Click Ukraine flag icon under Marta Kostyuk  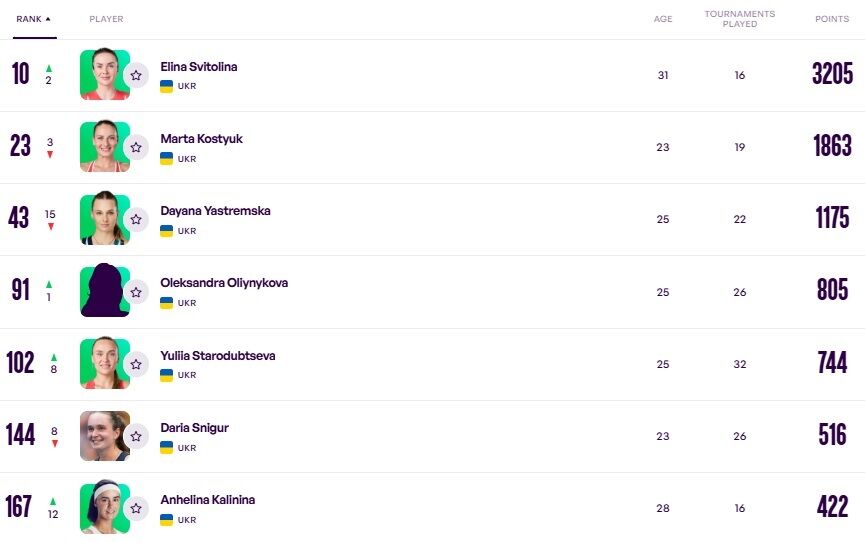(167, 158)
